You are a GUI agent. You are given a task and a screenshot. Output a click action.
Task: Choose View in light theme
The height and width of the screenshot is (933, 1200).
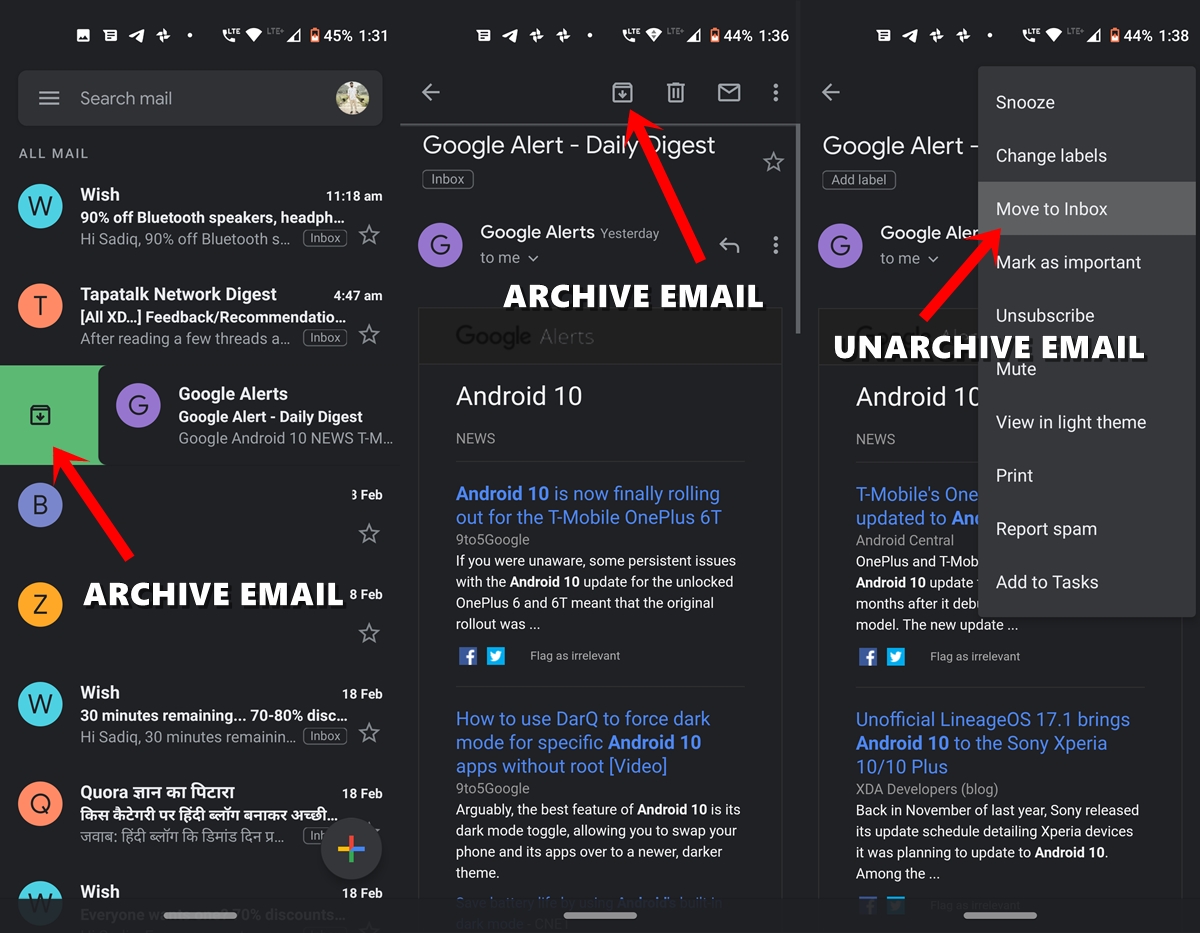(1087, 422)
